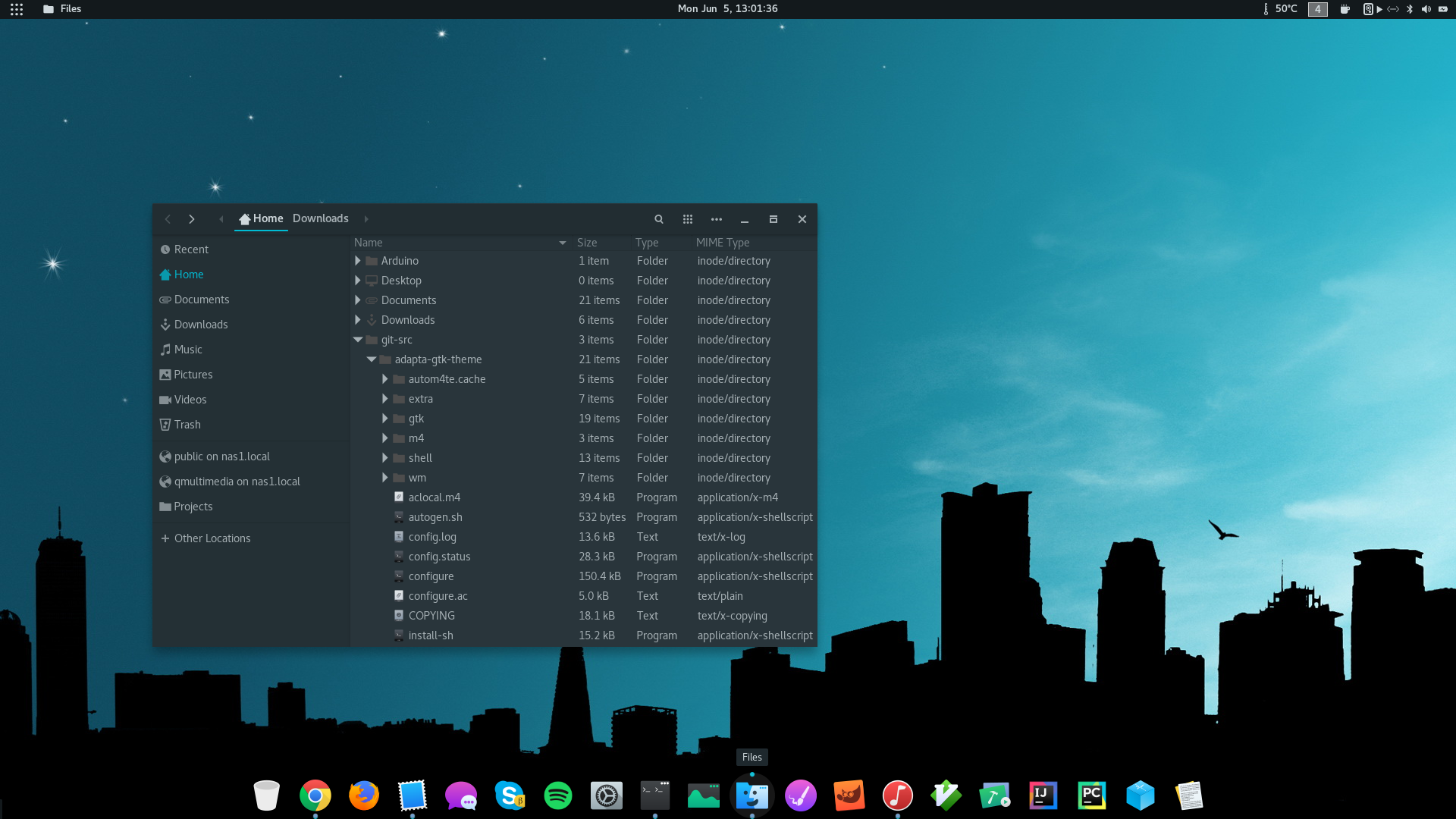Open Other Locations in sidebar
1456x819 pixels.
(x=212, y=538)
